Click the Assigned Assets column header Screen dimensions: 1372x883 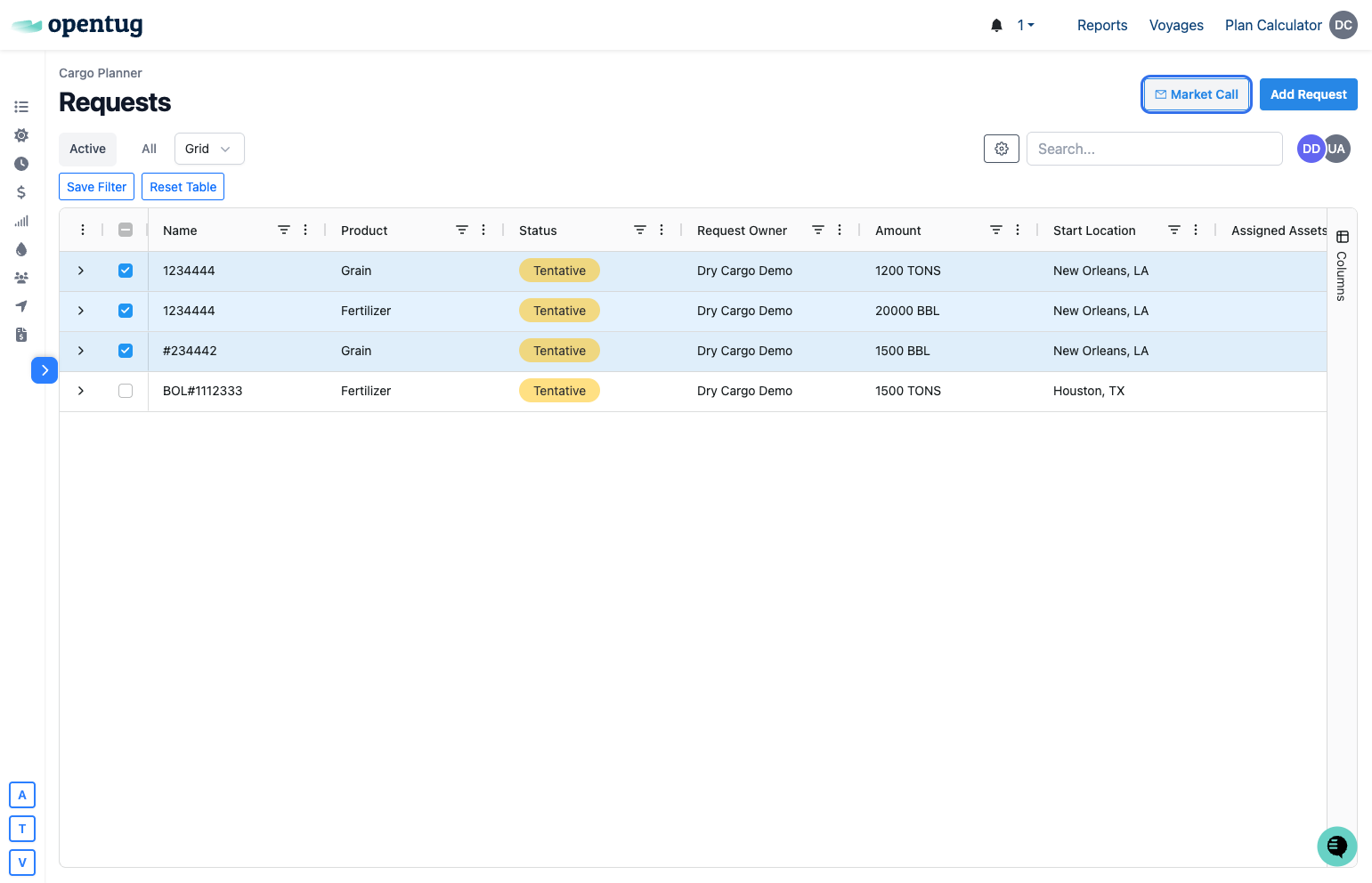[x=1279, y=231]
